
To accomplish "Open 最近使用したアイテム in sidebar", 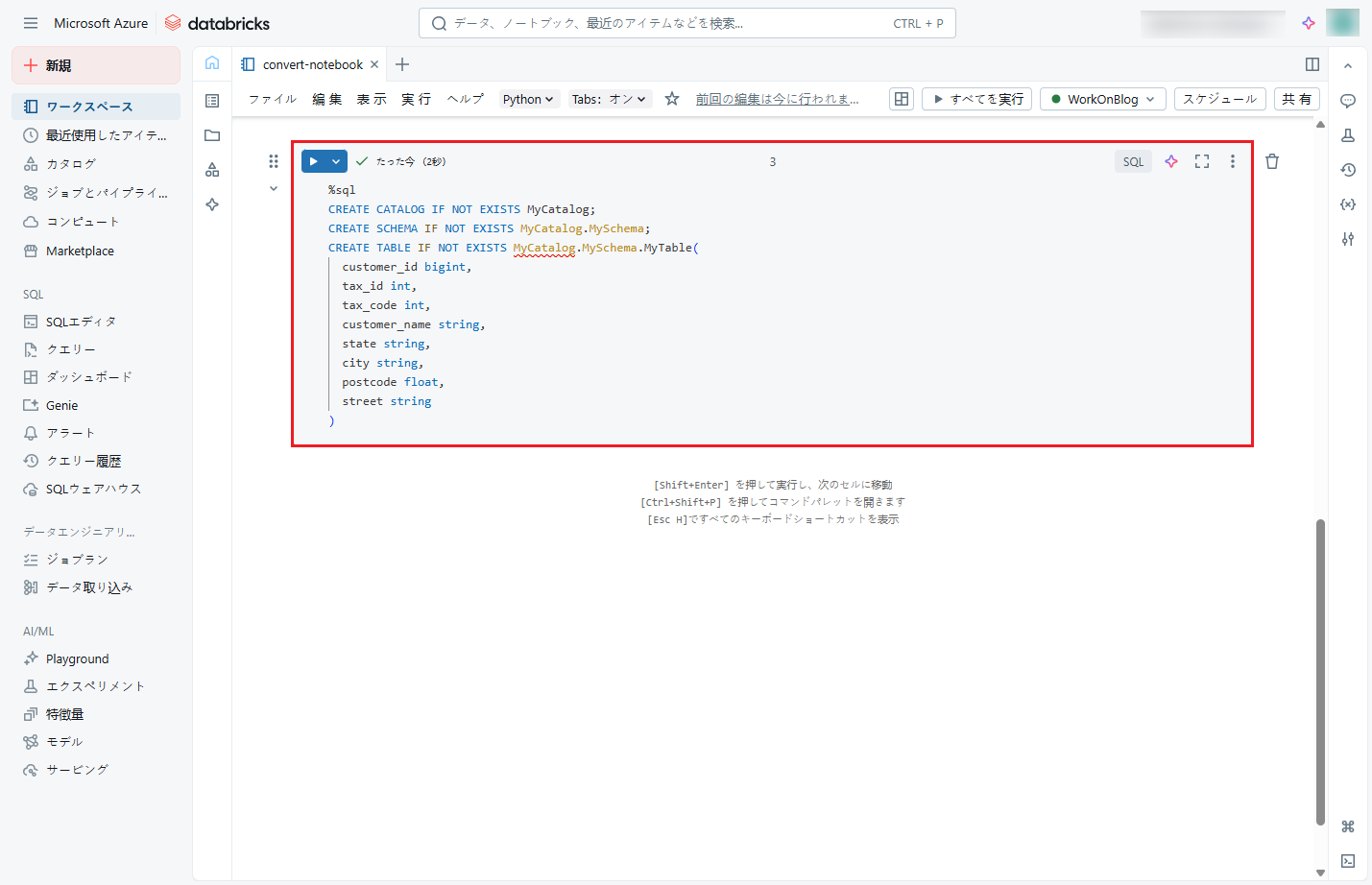I will (96, 135).
